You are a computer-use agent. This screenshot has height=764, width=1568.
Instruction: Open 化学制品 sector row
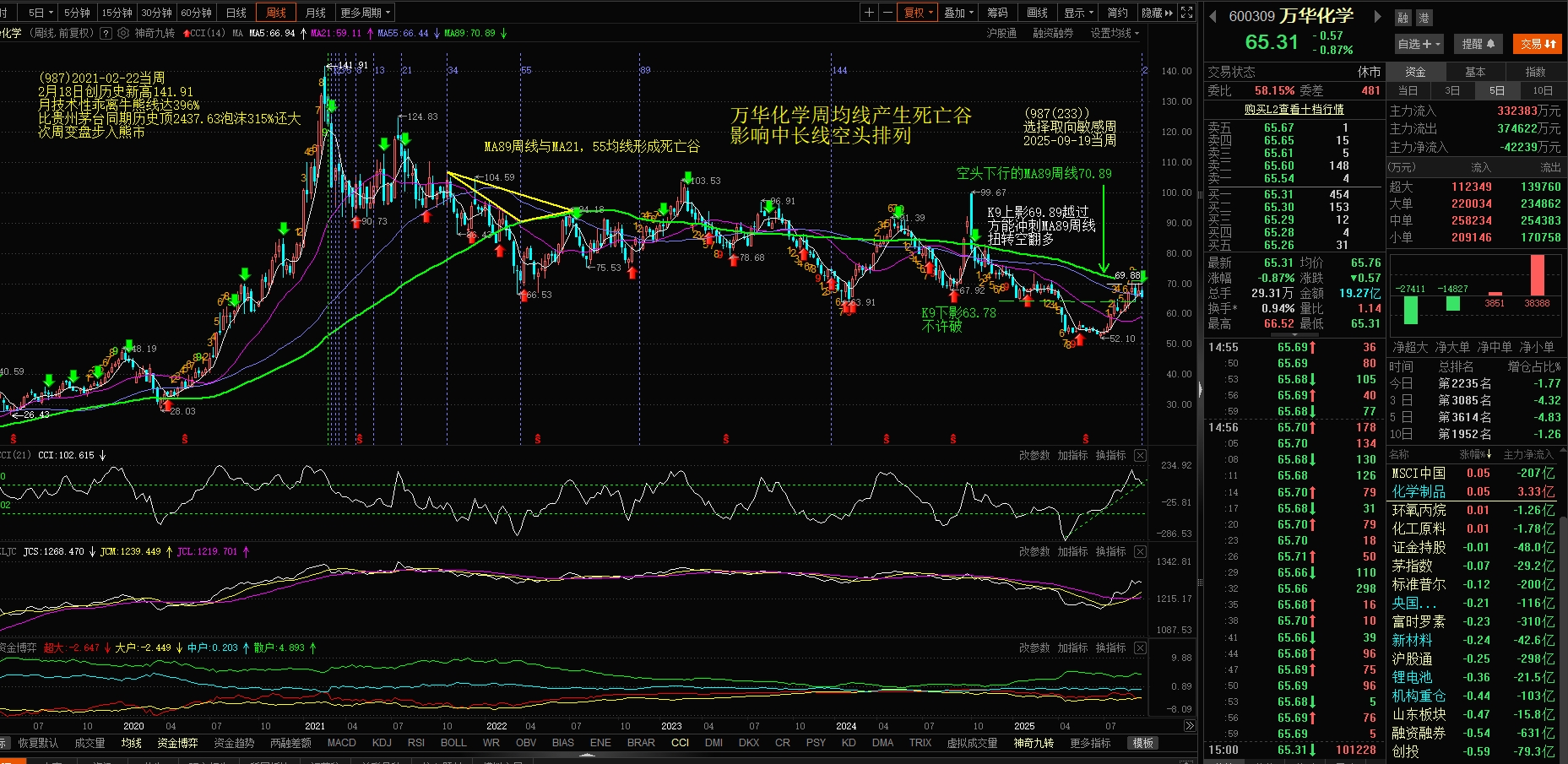pos(1473,491)
